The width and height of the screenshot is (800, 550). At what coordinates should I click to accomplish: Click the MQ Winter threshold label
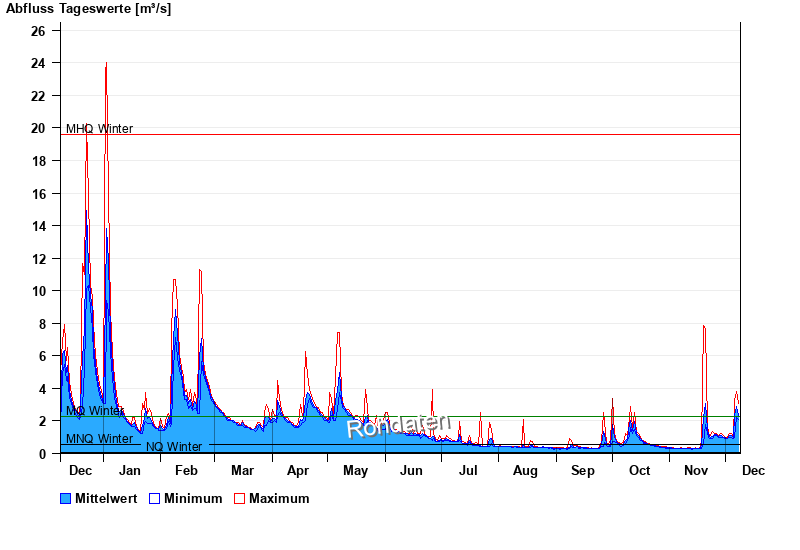95,411
